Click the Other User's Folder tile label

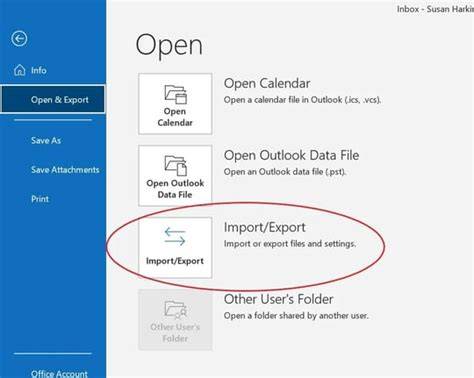[175, 333]
